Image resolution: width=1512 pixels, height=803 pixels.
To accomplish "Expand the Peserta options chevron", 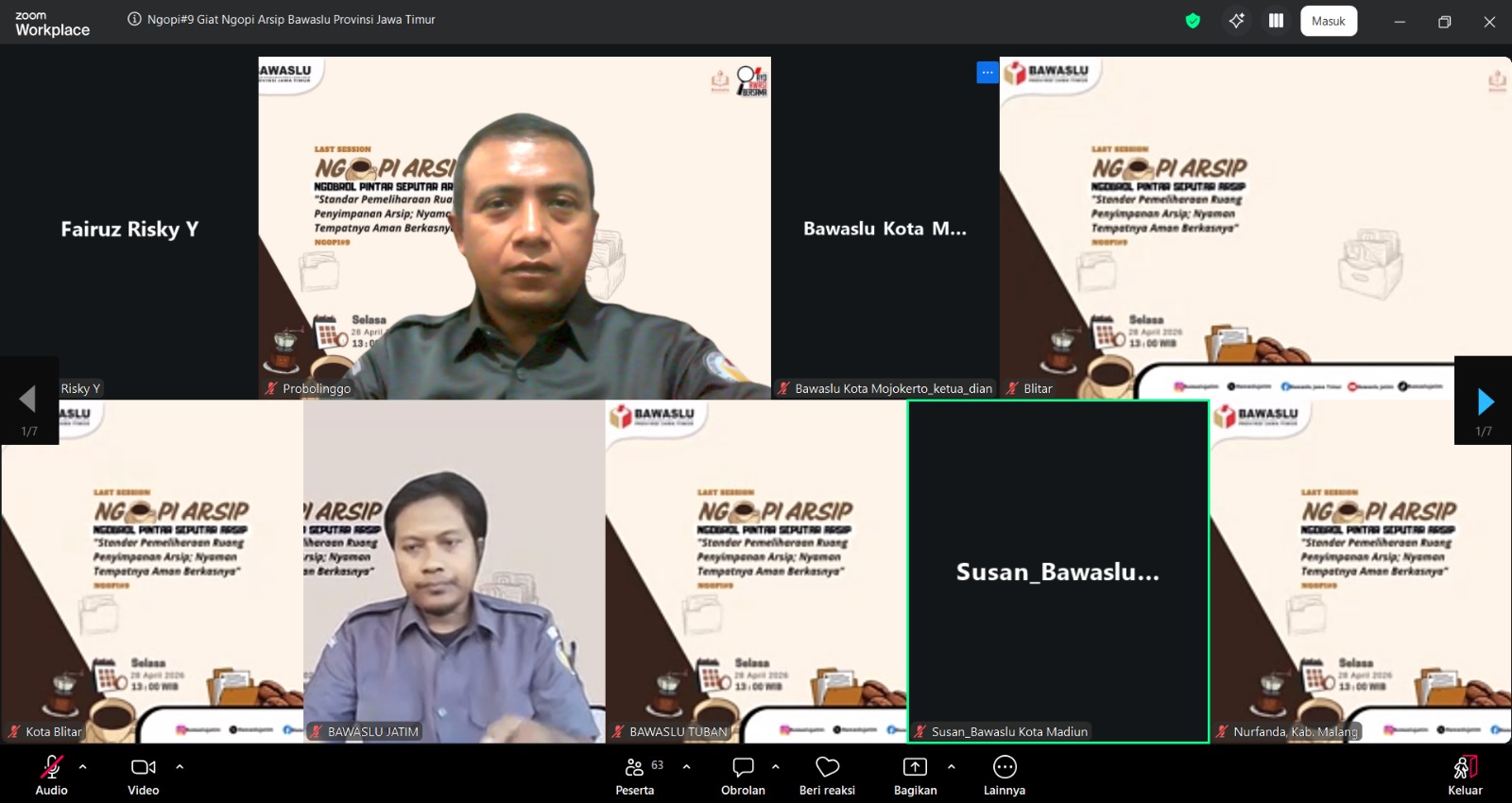I will [x=686, y=767].
